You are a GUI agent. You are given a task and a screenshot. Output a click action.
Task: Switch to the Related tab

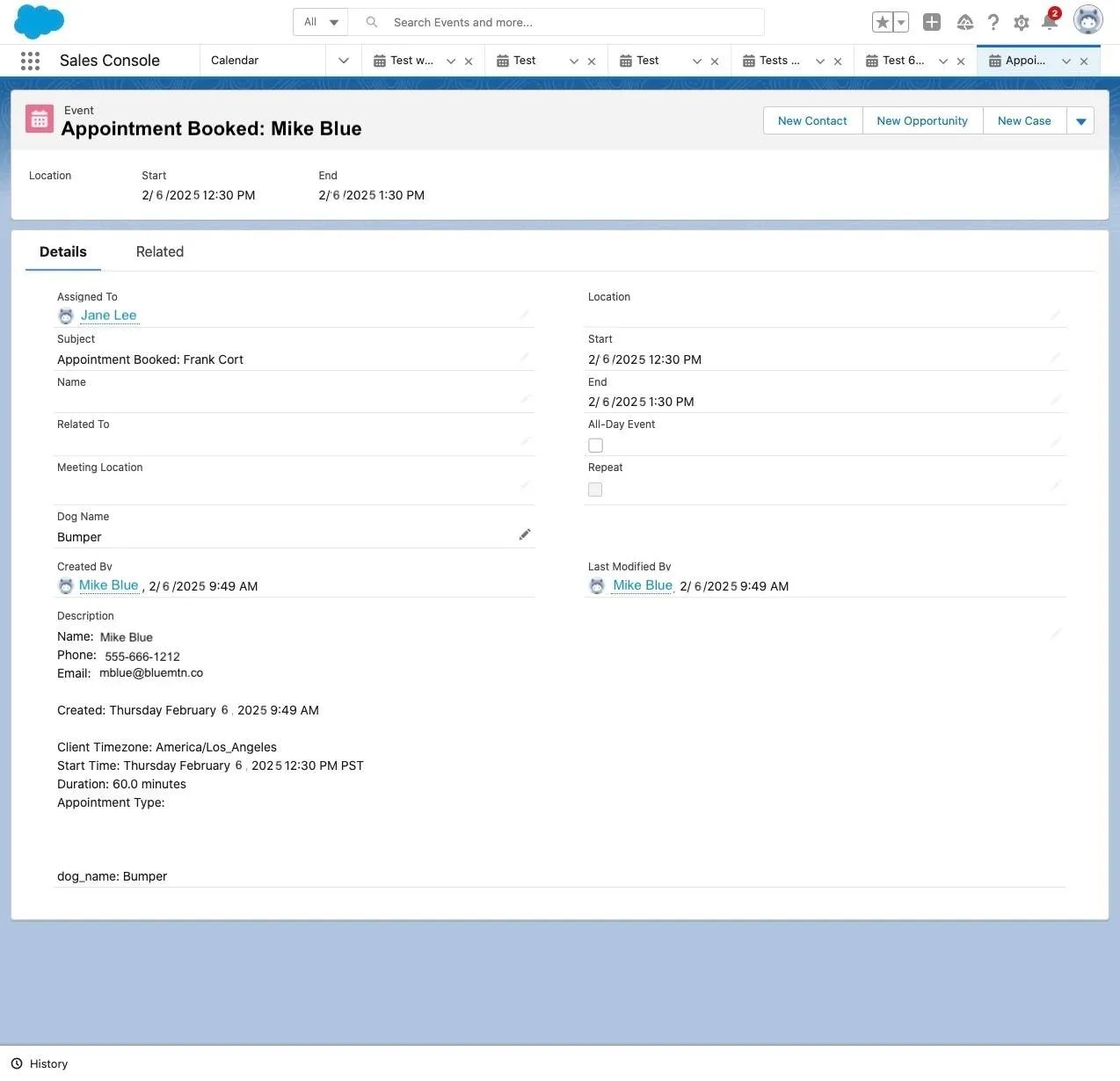(159, 251)
